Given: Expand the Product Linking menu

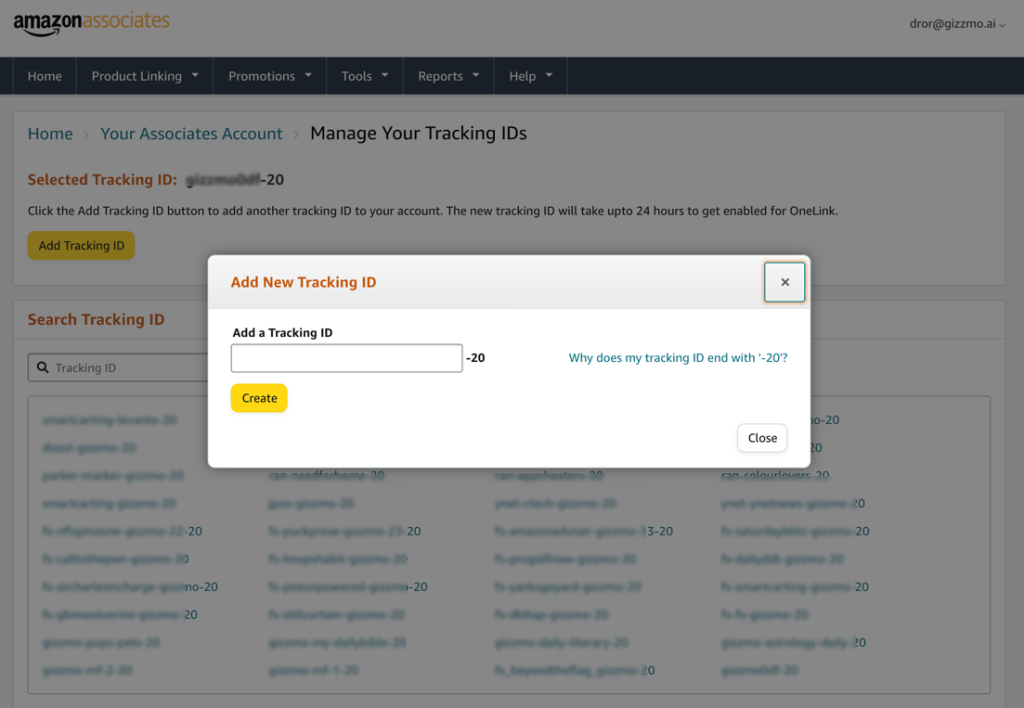Looking at the screenshot, I should 145,76.
